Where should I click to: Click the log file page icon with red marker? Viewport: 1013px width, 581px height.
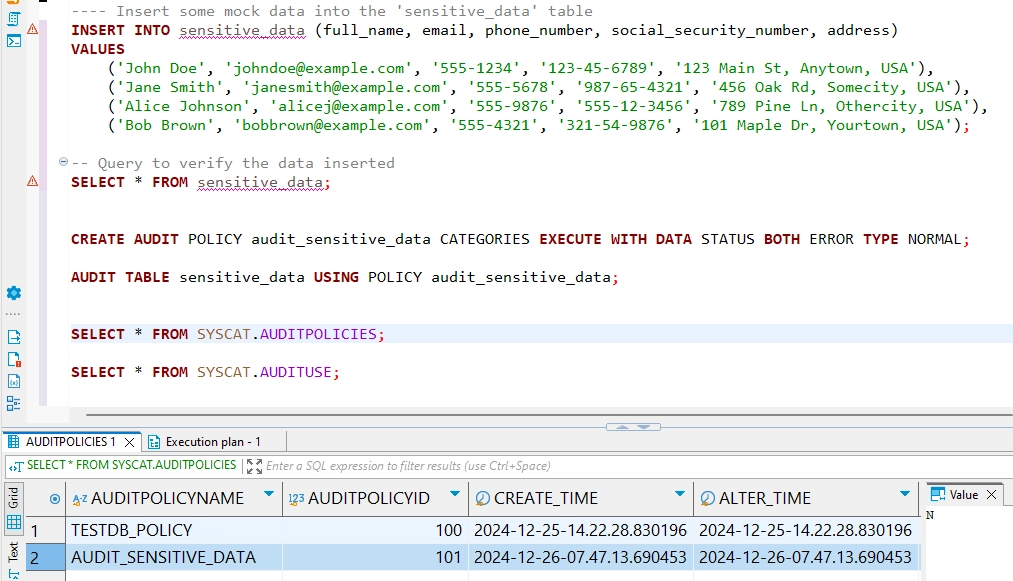point(14,359)
